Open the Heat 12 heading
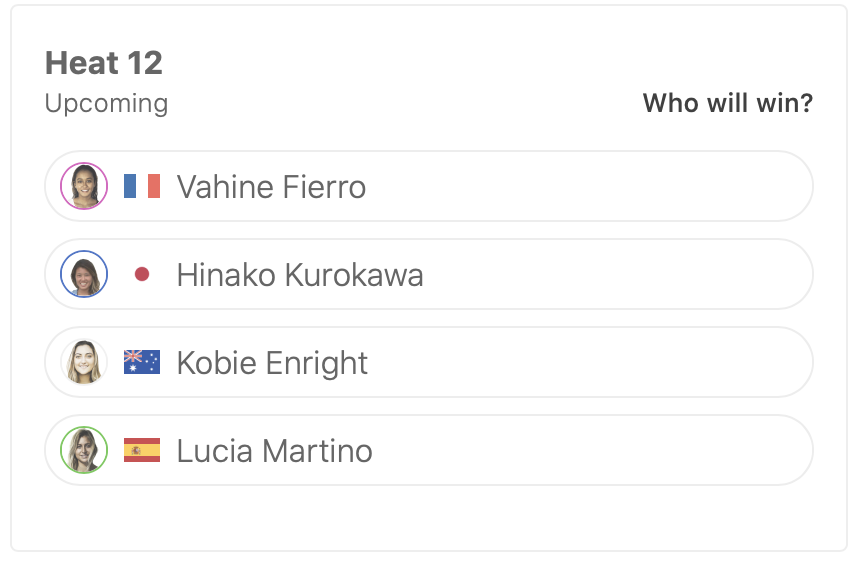The height and width of the screenshot is (564, 852). [104, 63]
